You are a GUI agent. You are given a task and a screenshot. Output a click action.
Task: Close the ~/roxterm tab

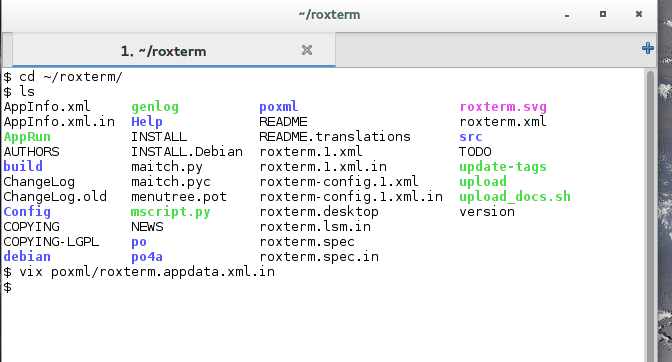click(x=307, y=51)
